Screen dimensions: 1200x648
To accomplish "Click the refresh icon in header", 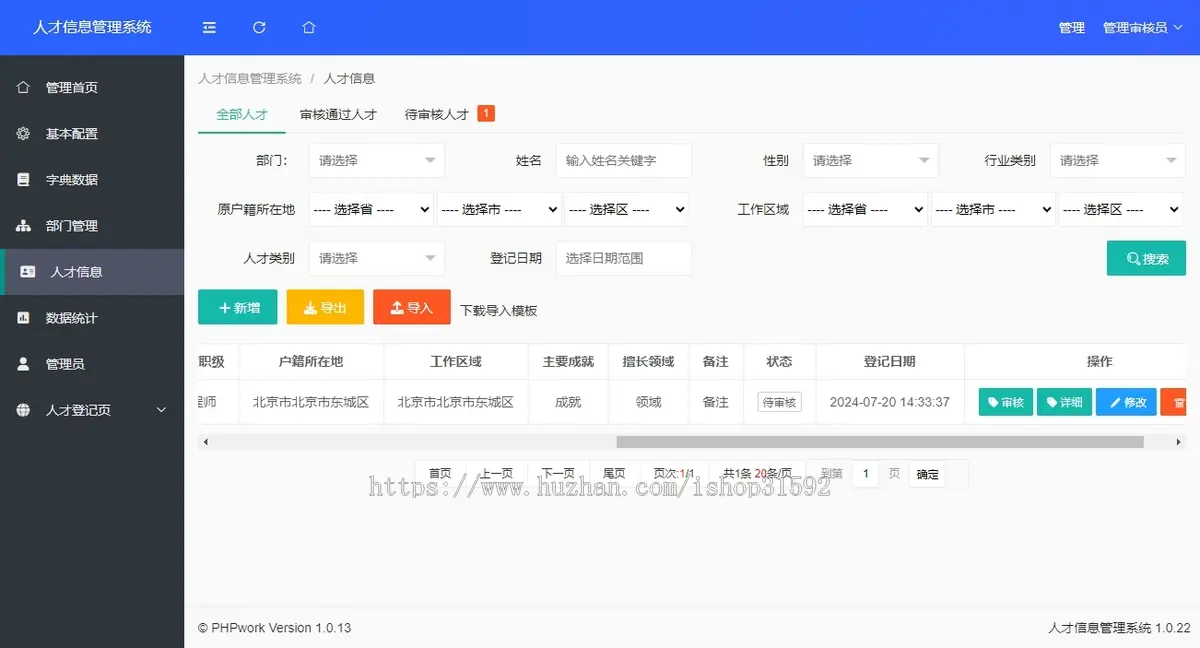I will [x=259, y=27].
